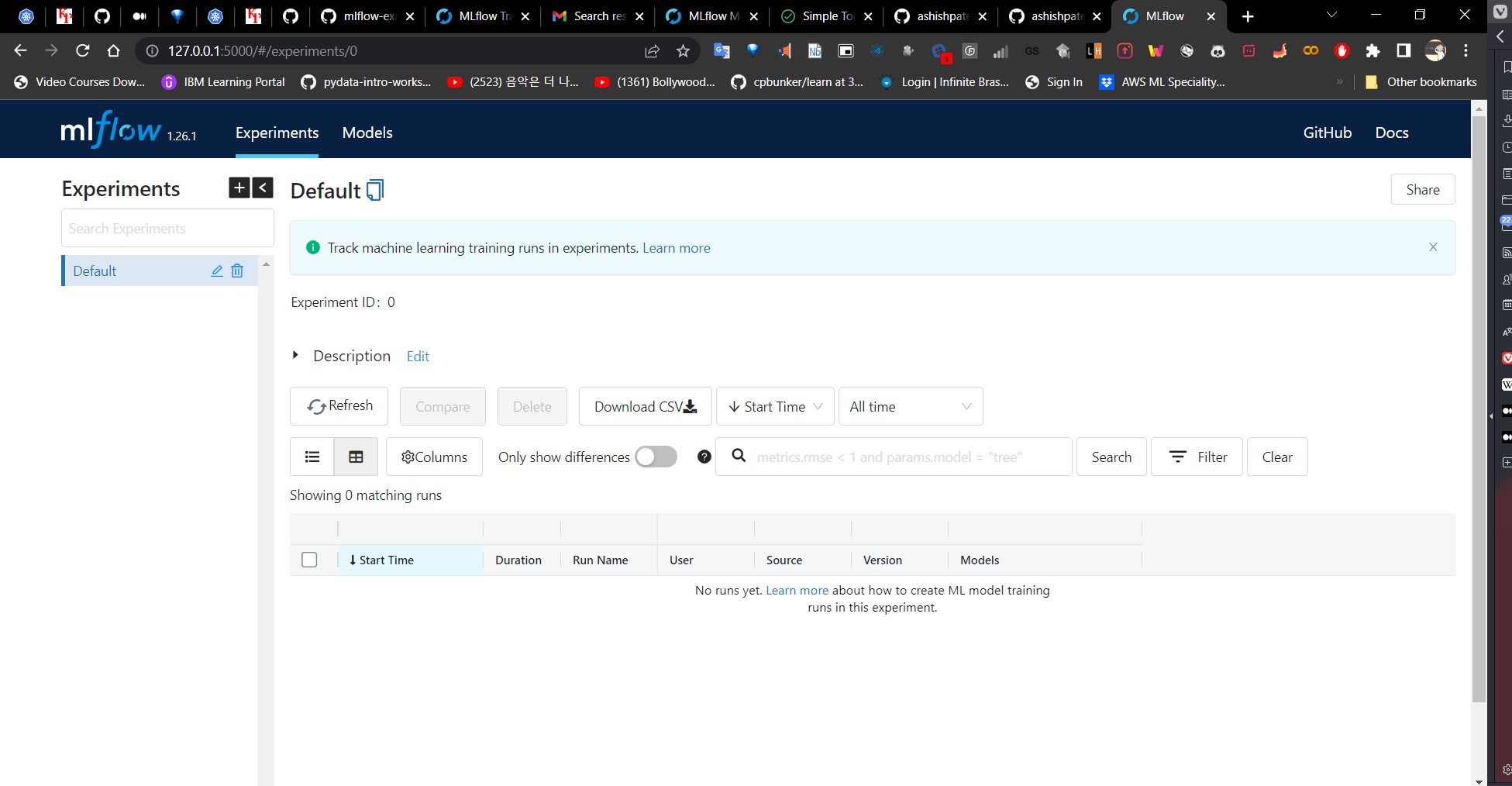Click the page vertical scrollbar

click(1479, 409)
